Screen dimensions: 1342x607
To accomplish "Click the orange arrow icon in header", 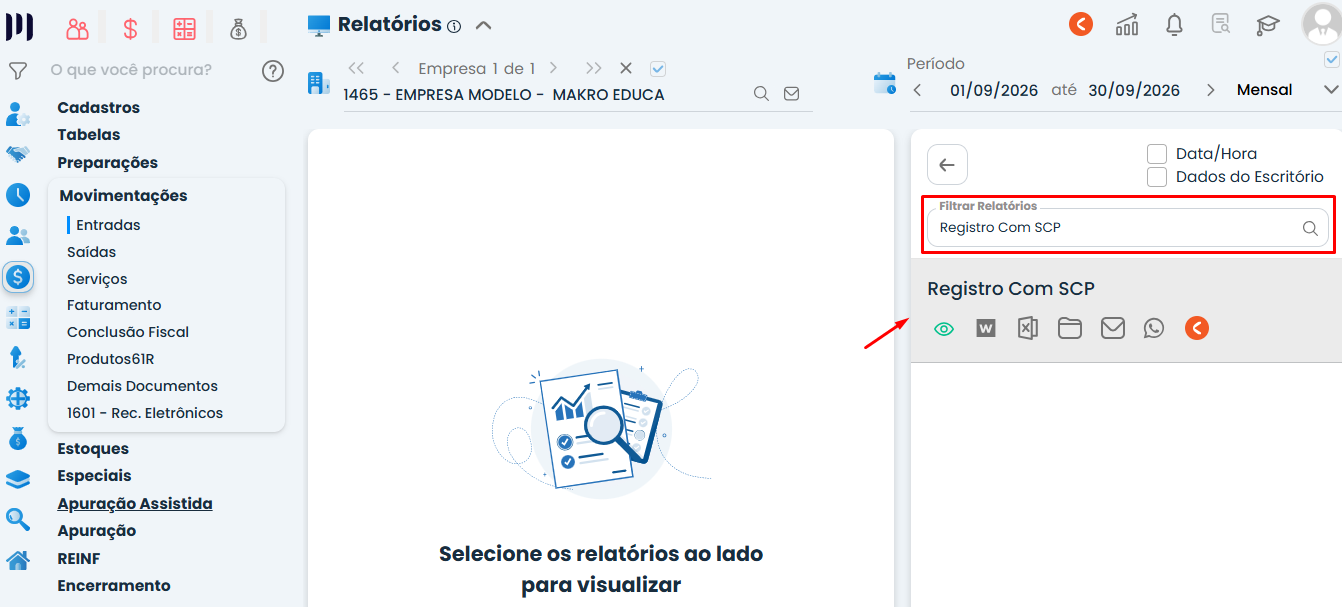I will [1081, 24].
